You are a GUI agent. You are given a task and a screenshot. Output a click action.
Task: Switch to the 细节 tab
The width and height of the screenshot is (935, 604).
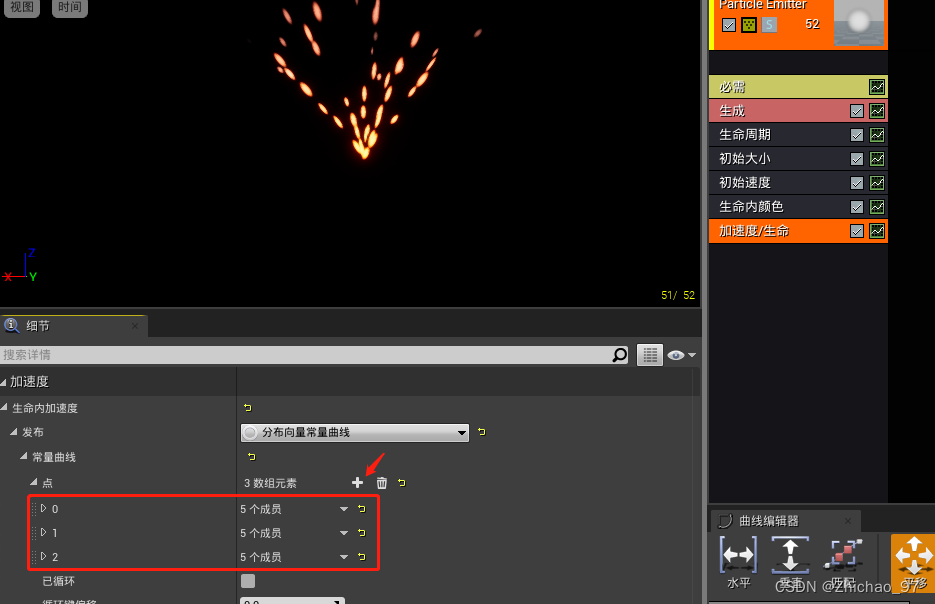point(73,326)
